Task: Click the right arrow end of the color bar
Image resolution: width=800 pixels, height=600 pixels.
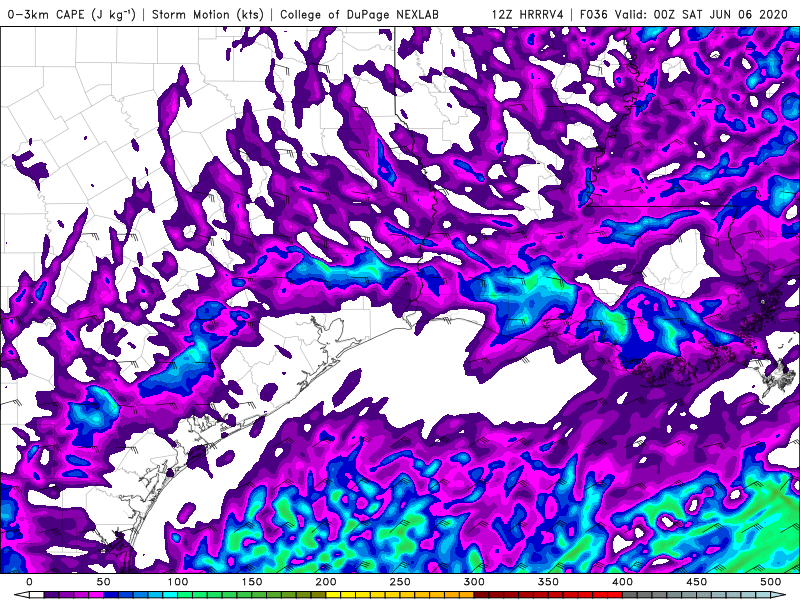Action: (778, 595)
